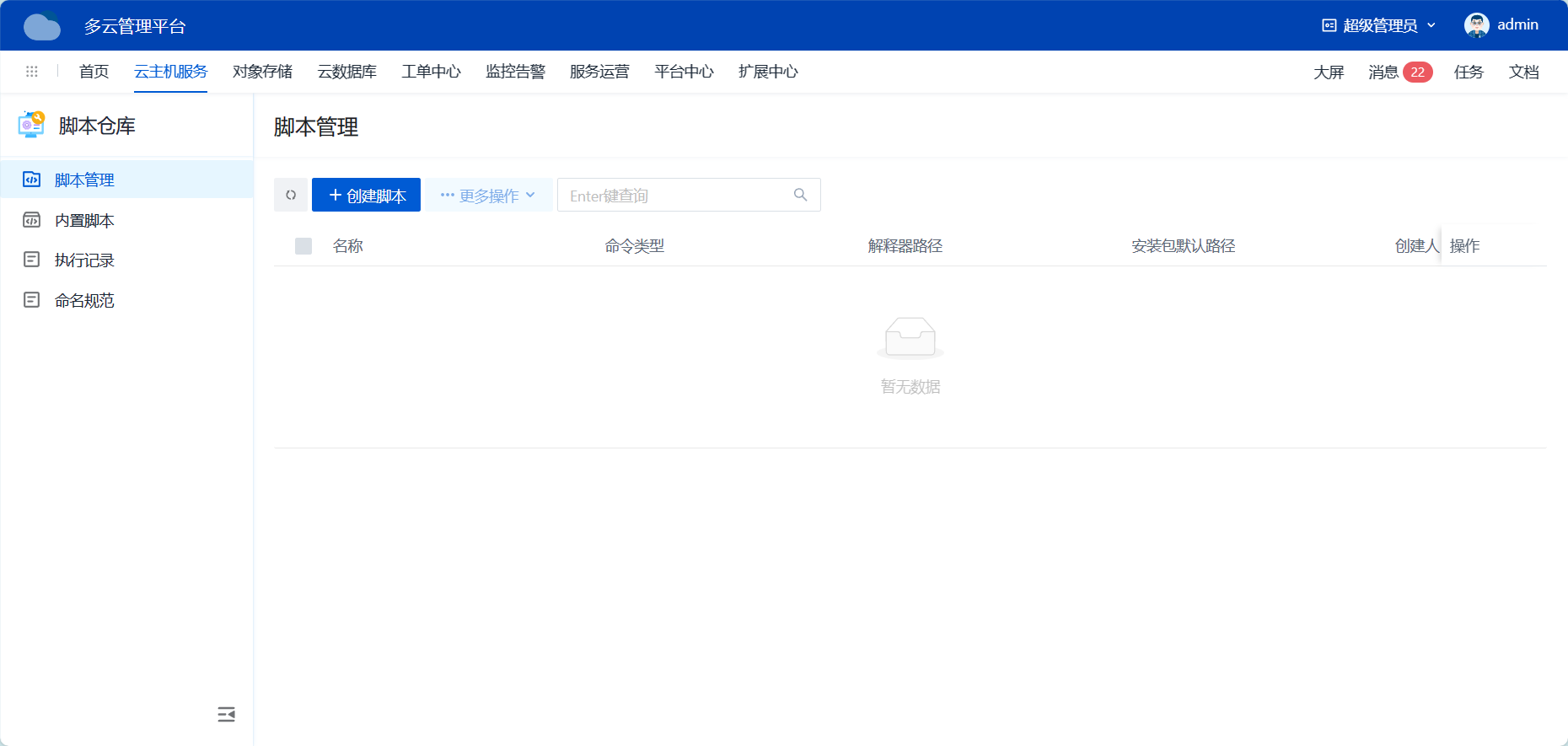Image resolution: width=1568 pixels, height=746 pixels.
Task: Open the 平台中心 menu
Action: [x=684, y=72]
